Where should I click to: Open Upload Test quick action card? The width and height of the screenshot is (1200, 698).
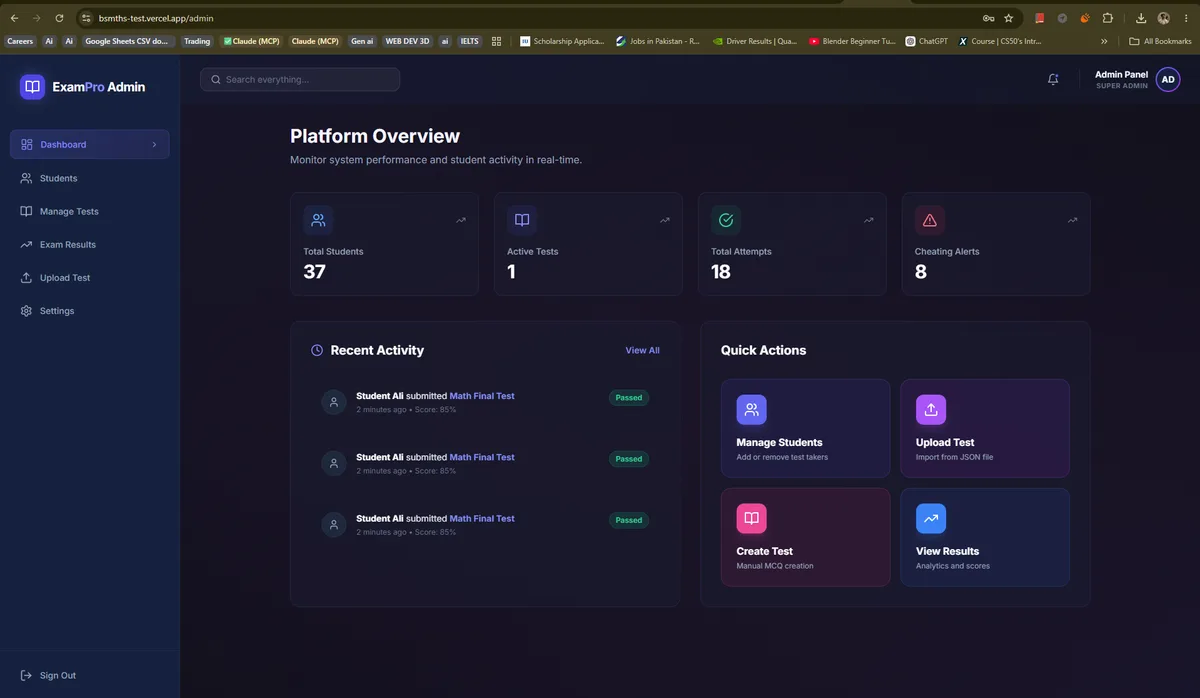[x=985, y=428]
